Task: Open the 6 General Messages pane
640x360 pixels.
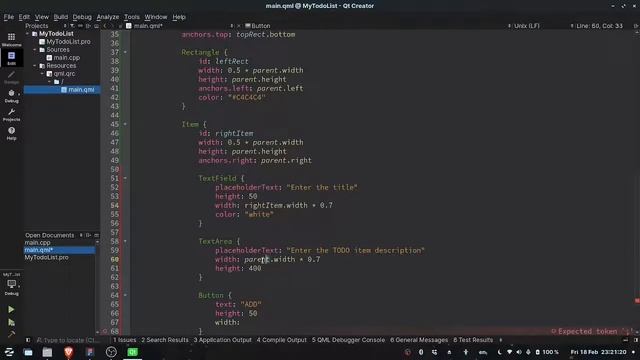Action: click(x=419, y=340)
